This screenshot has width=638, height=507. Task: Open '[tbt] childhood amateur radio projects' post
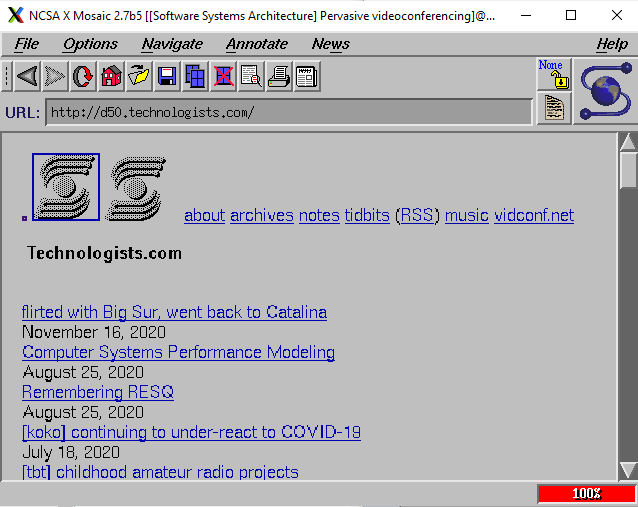point(160,472)
